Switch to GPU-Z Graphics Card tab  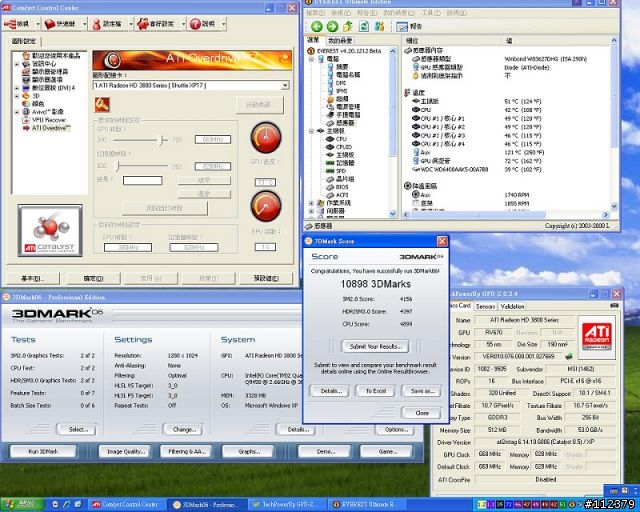pos(460,305)
